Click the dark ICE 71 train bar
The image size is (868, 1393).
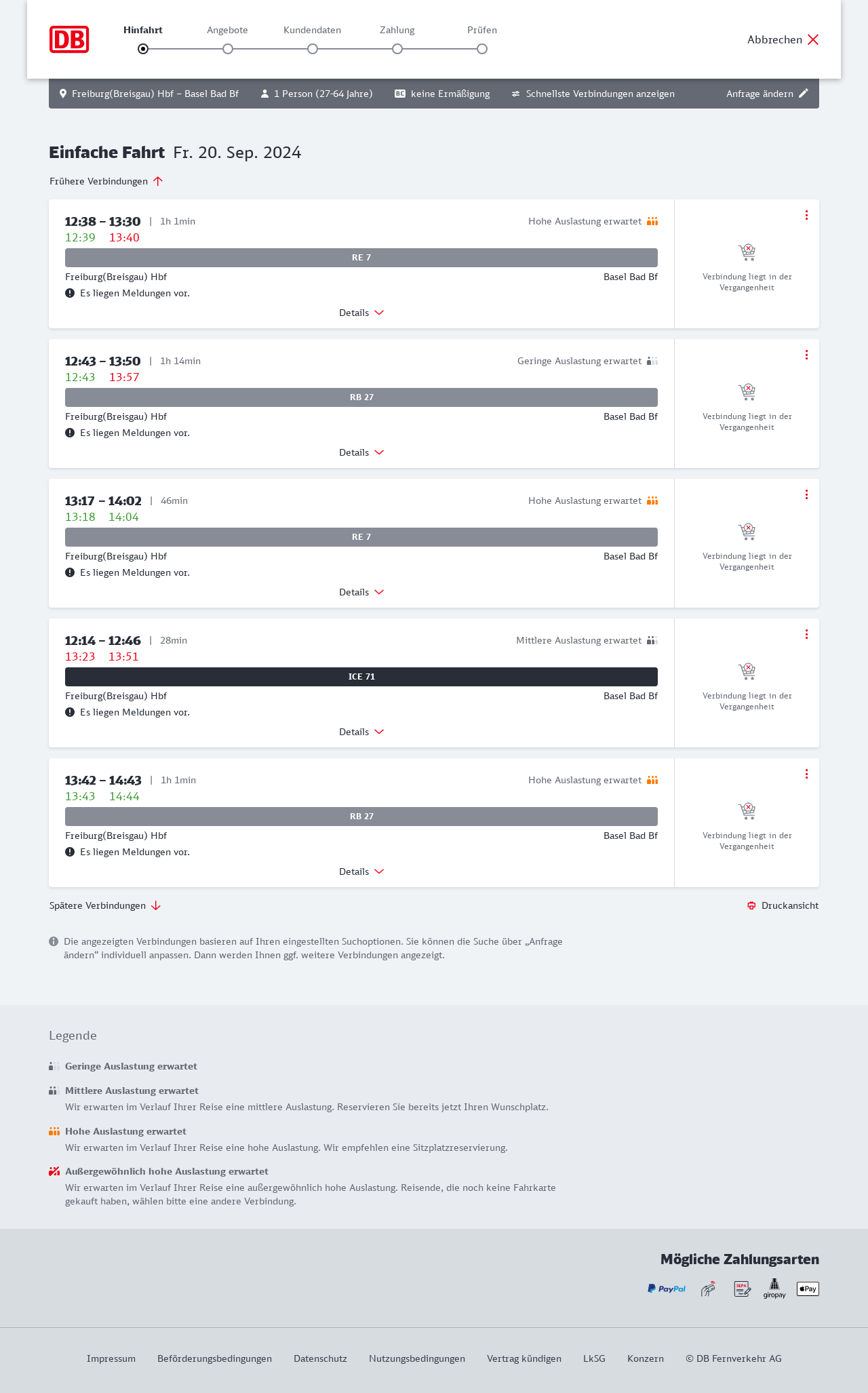point(361,677)
